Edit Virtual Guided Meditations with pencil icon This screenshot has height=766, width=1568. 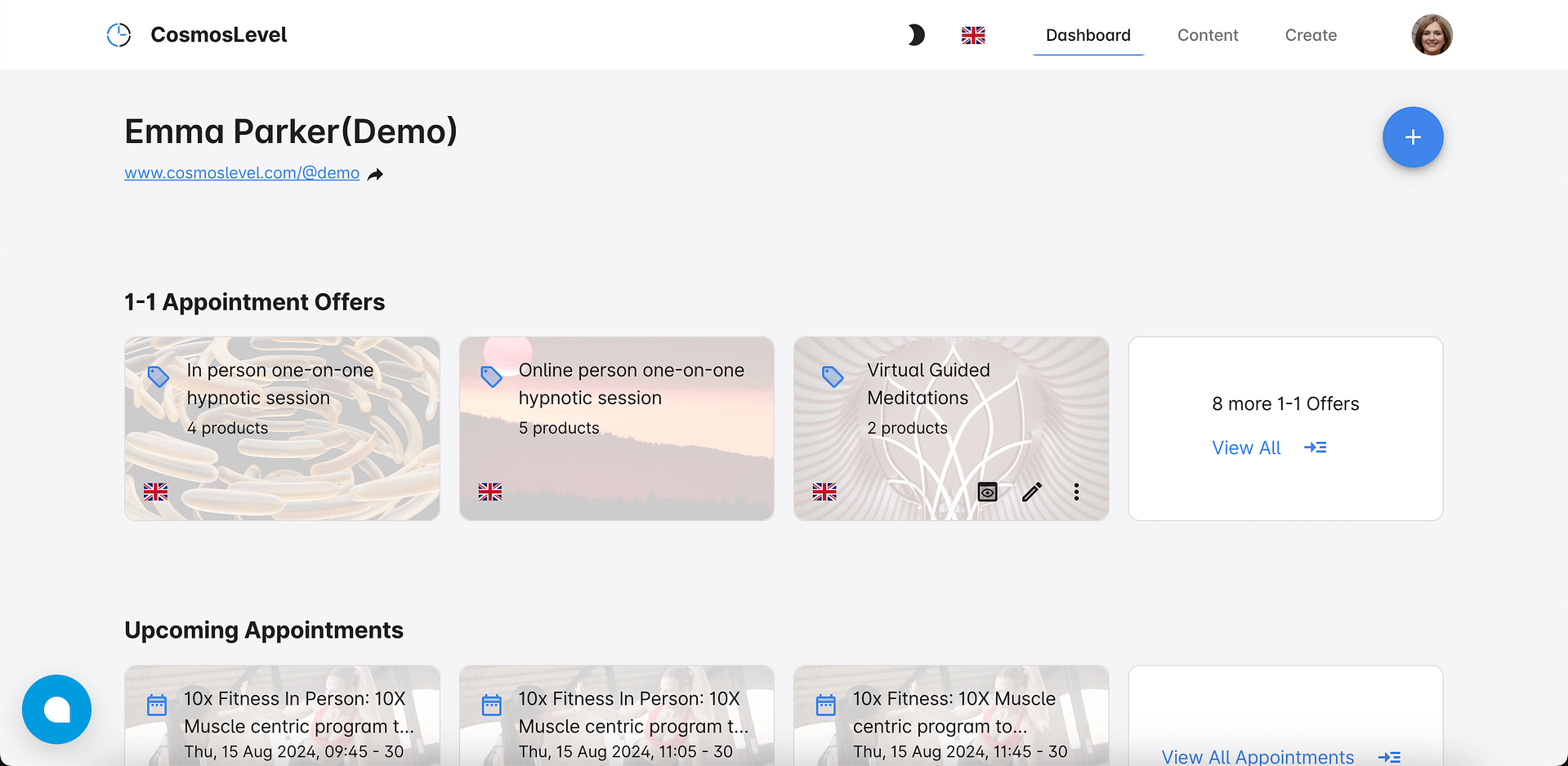[1032, 492]
